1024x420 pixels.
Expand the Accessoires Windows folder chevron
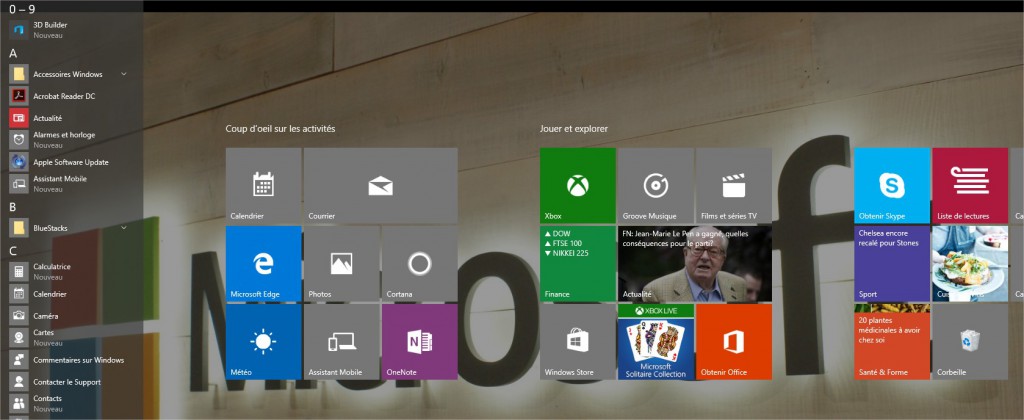(x=123, y=74)
